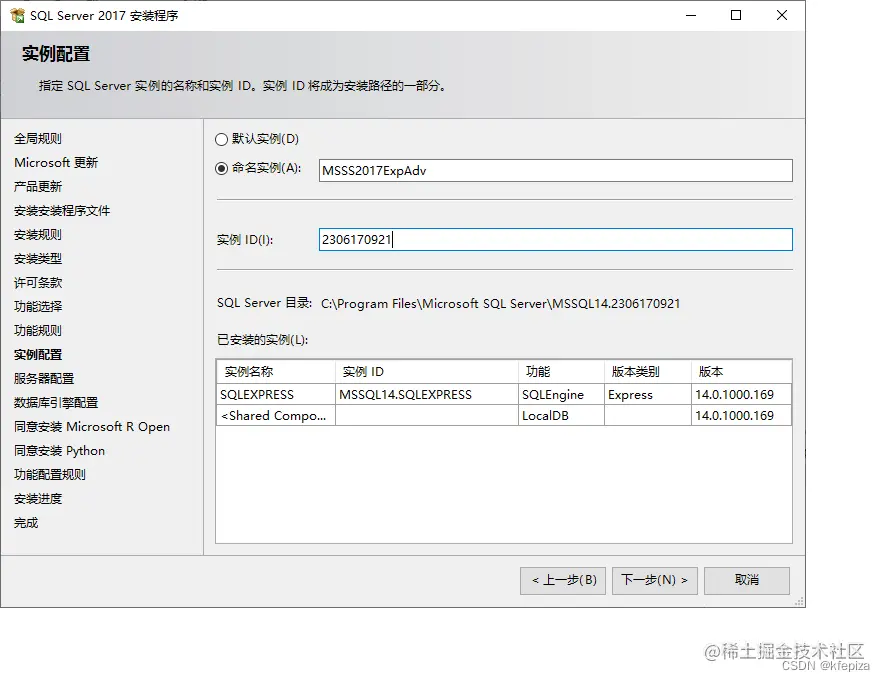Viewport: 885px width, 682px height.
Task: Select 安装安装程序文件 step in sidebar
Action: tap(62, 211)
